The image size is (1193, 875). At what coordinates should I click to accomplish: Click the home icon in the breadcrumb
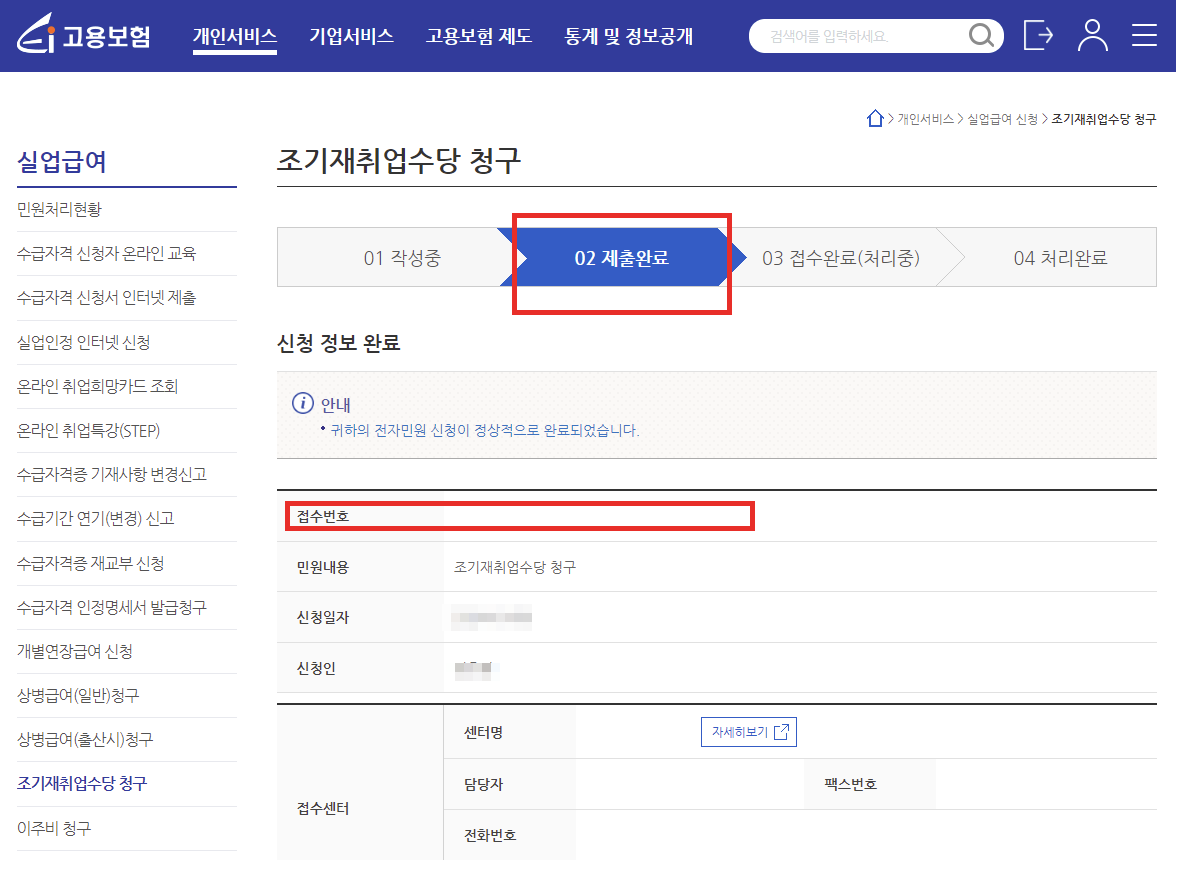[875, 117]
